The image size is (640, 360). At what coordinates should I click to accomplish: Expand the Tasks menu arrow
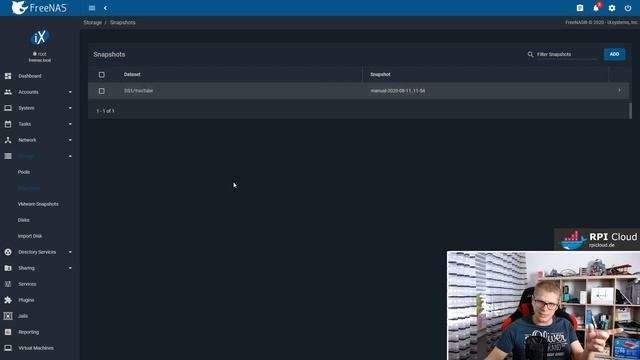pos(70,124)
